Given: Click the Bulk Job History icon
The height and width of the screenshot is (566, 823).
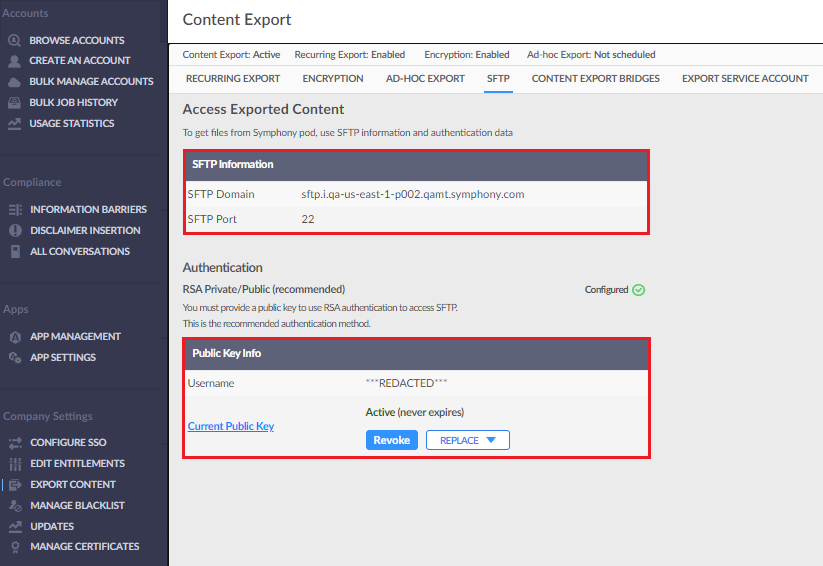Looking at the screenshot, I should click(x=14, y=103).
